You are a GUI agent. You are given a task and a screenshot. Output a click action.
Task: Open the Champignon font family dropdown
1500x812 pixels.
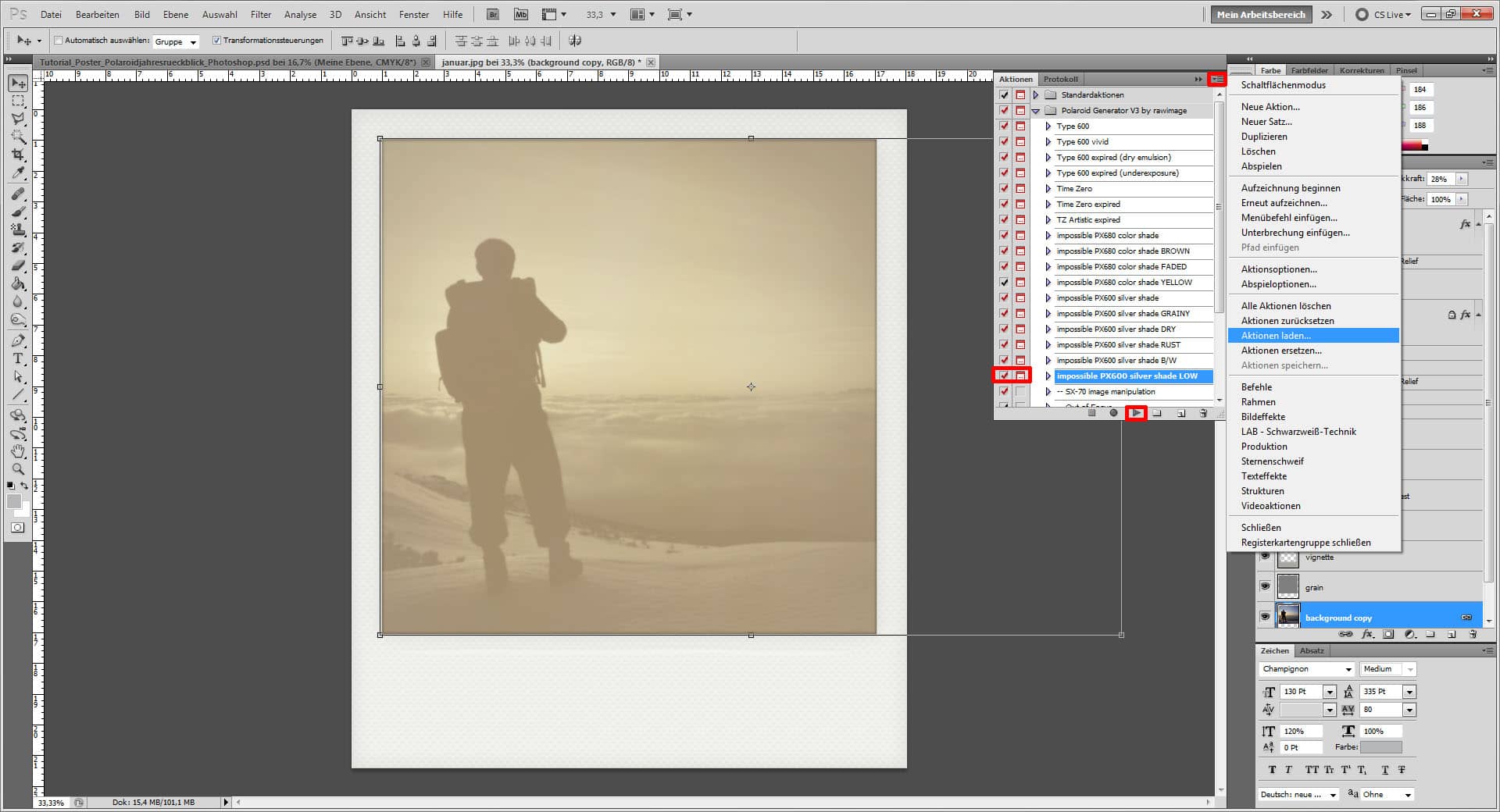click(x=1348, y=669)
